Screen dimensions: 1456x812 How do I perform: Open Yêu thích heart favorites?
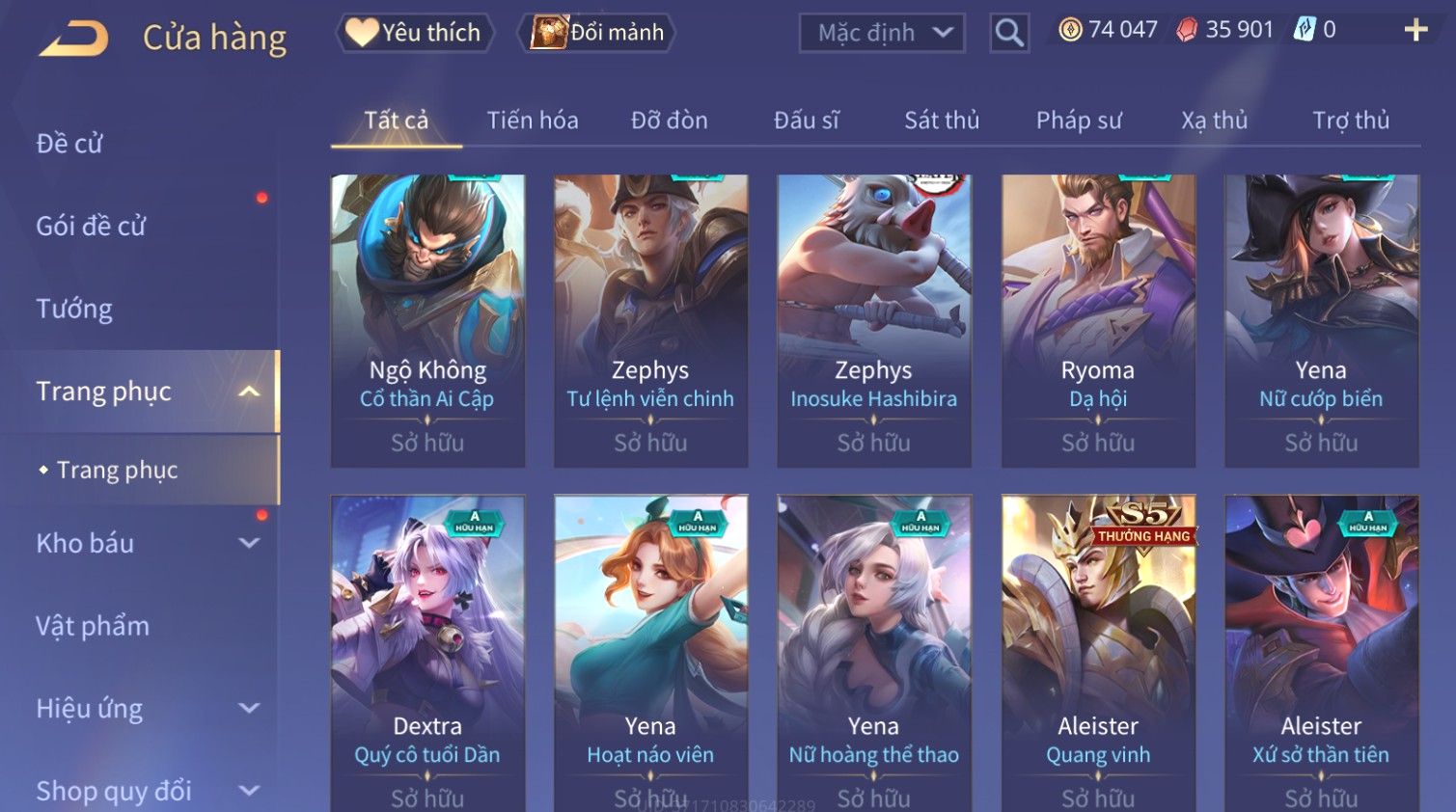tap(415, 33)
